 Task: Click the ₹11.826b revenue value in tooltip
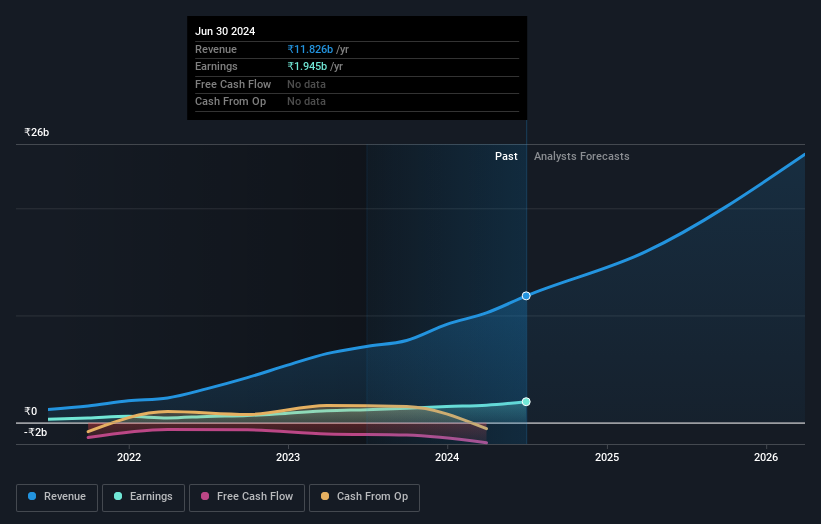(310, 49)
